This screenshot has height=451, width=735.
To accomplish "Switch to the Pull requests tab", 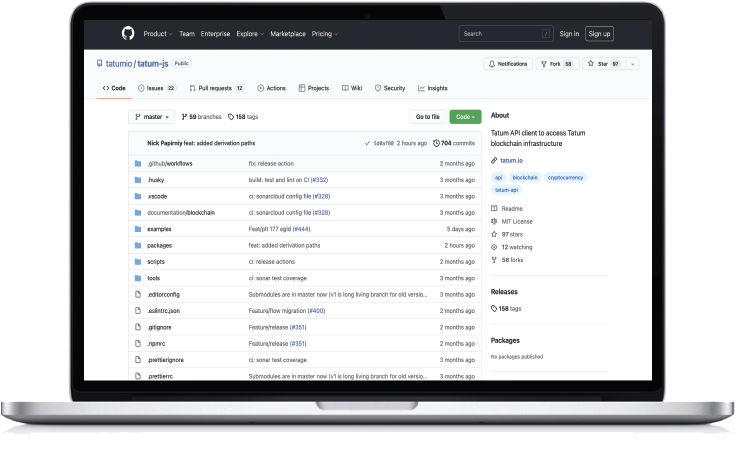I will tap(217, 88).
